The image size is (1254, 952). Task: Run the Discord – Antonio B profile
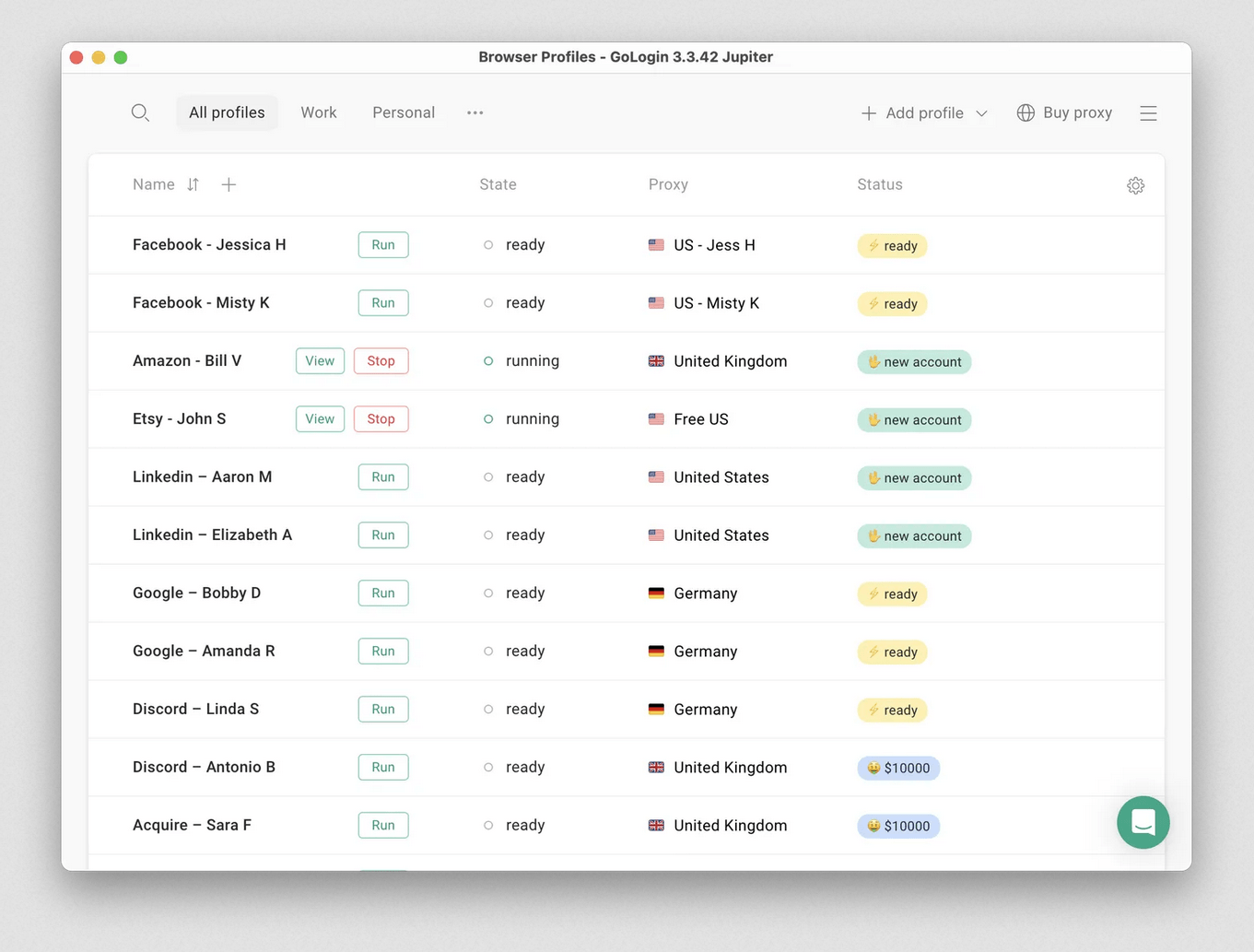pos(383,768)
